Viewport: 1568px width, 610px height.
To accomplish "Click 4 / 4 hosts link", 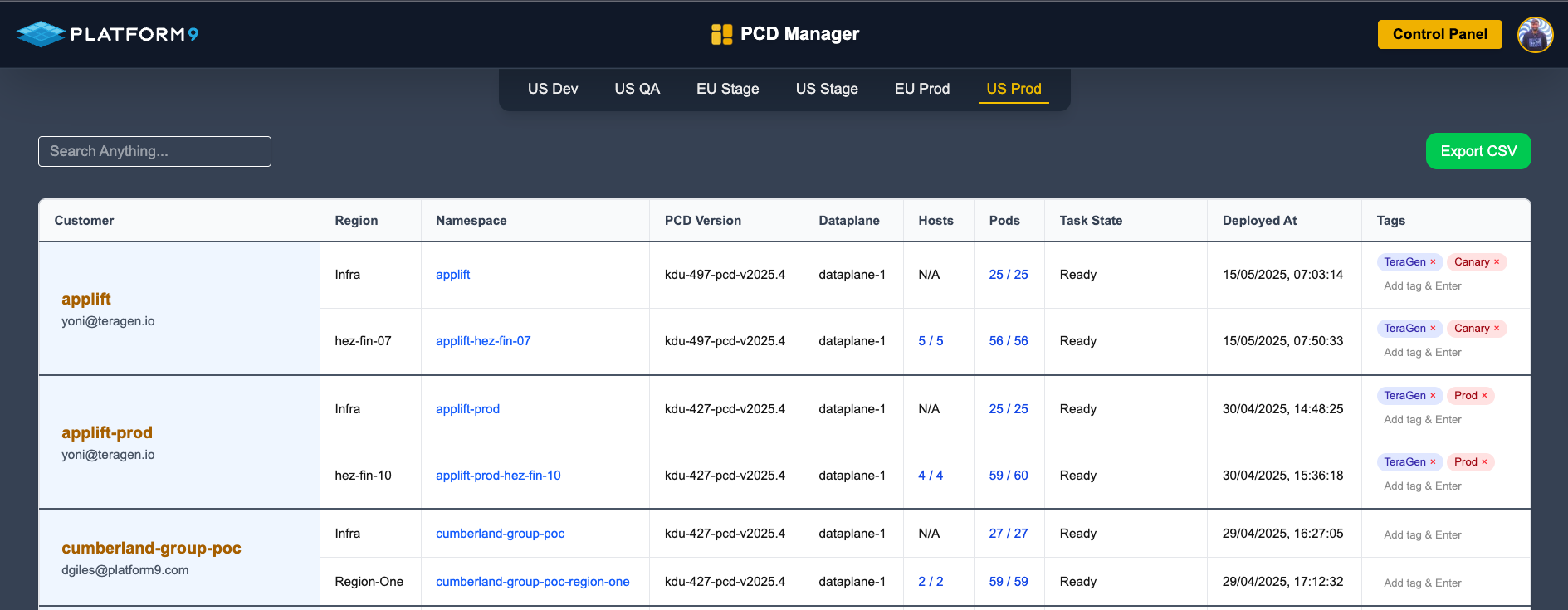I will (x=931, y=476).
